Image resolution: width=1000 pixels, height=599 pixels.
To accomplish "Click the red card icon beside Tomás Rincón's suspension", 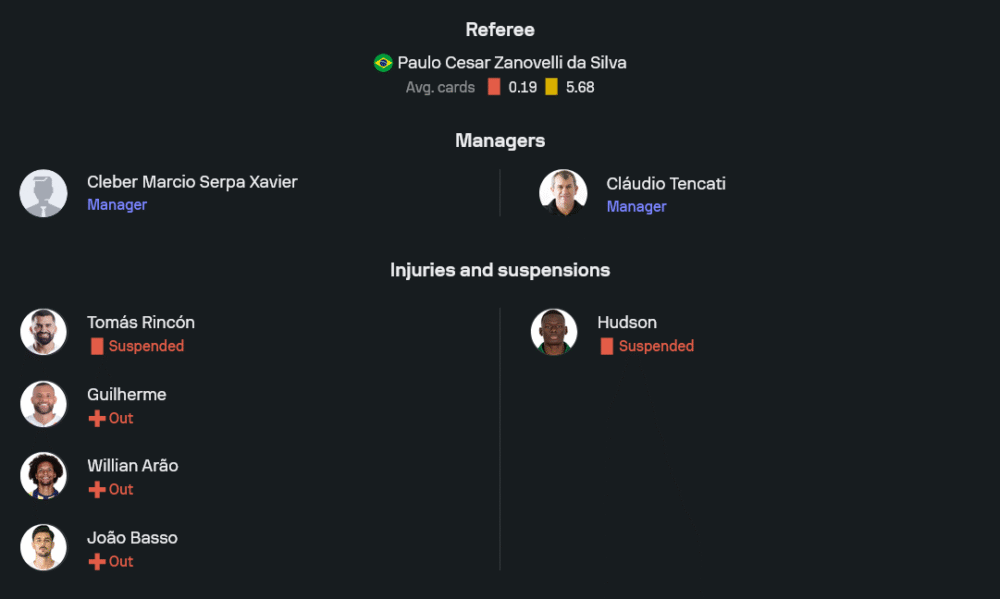I will click(97, 346).
